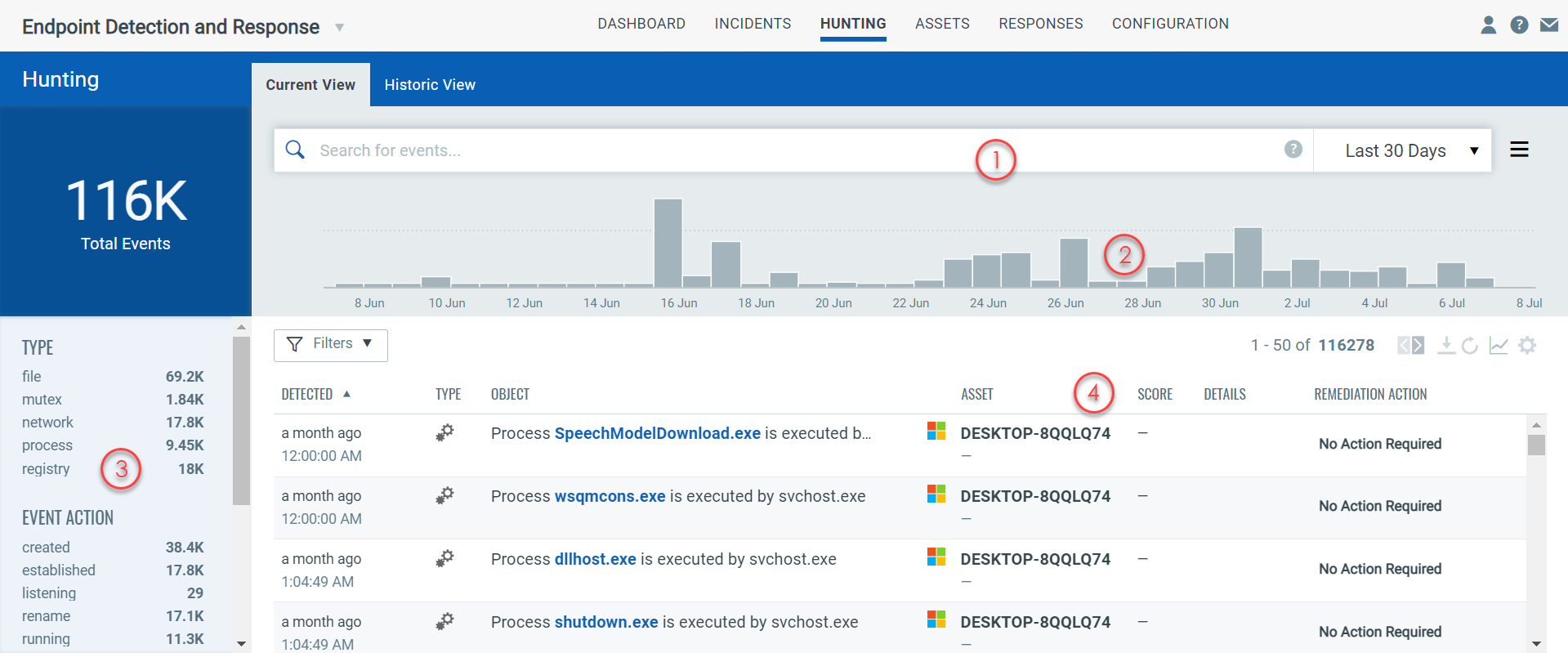
Task: Open the INCIDENTS menu
Action: pyautogui.click(x=753, y=24)
